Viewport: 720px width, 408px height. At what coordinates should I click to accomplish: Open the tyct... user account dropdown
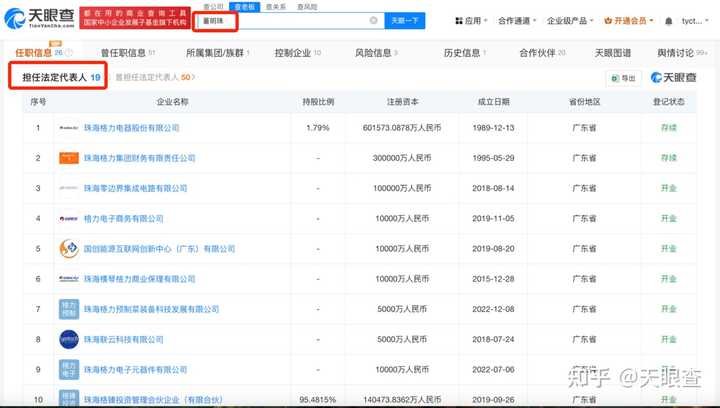pyautogui.click(x=695, y=21)
